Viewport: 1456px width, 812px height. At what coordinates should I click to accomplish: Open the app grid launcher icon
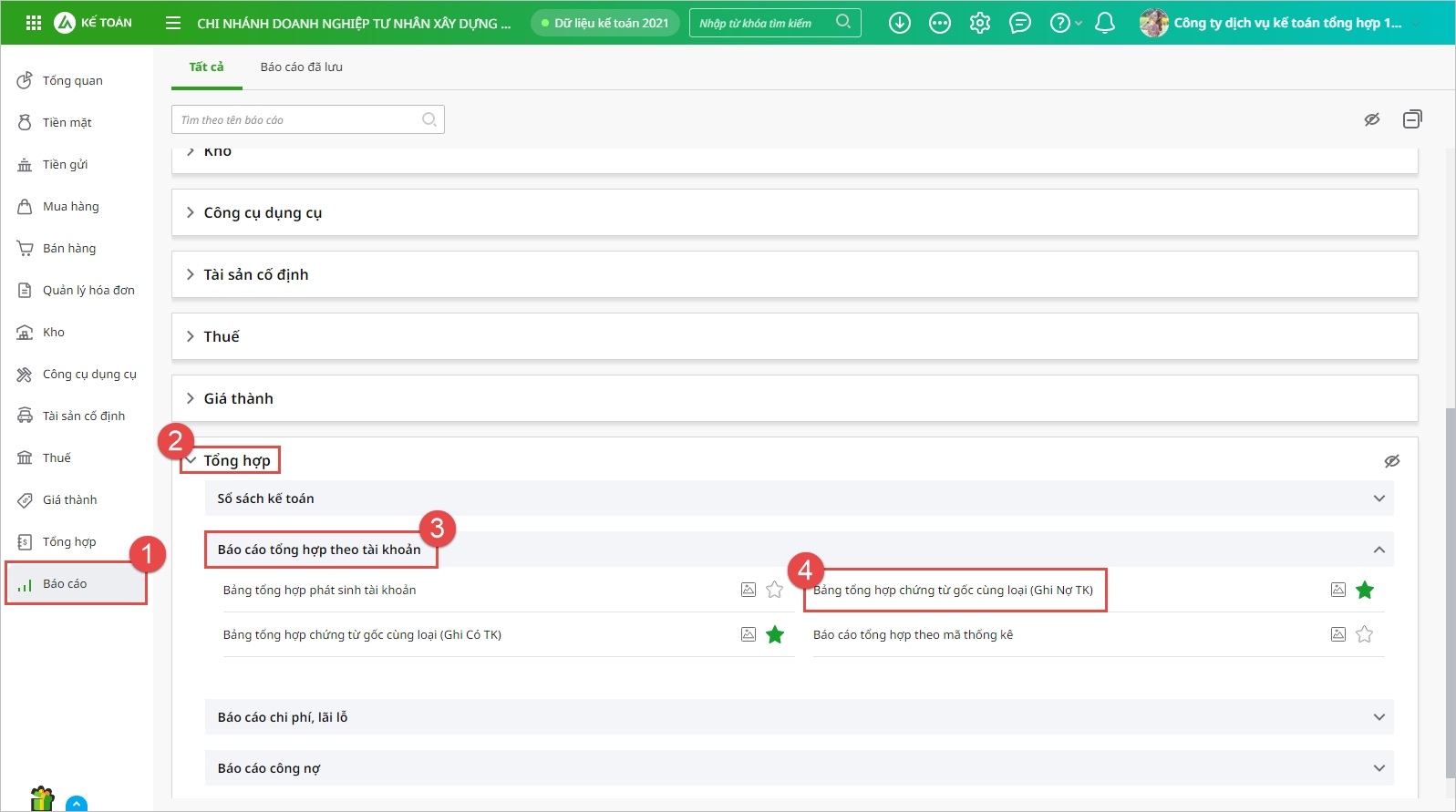[x=34, y=23]
